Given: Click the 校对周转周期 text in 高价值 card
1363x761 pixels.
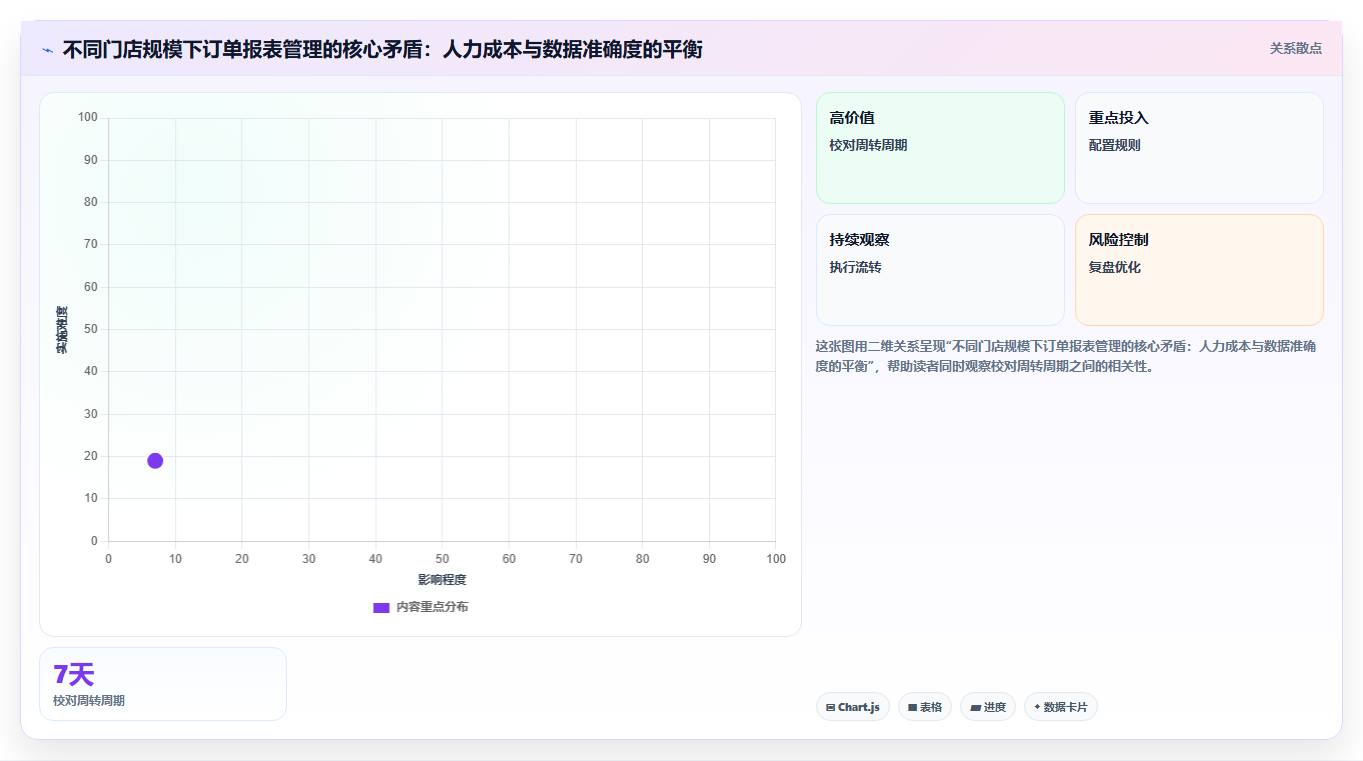Looking at the screenshot, I should (868, 145).
